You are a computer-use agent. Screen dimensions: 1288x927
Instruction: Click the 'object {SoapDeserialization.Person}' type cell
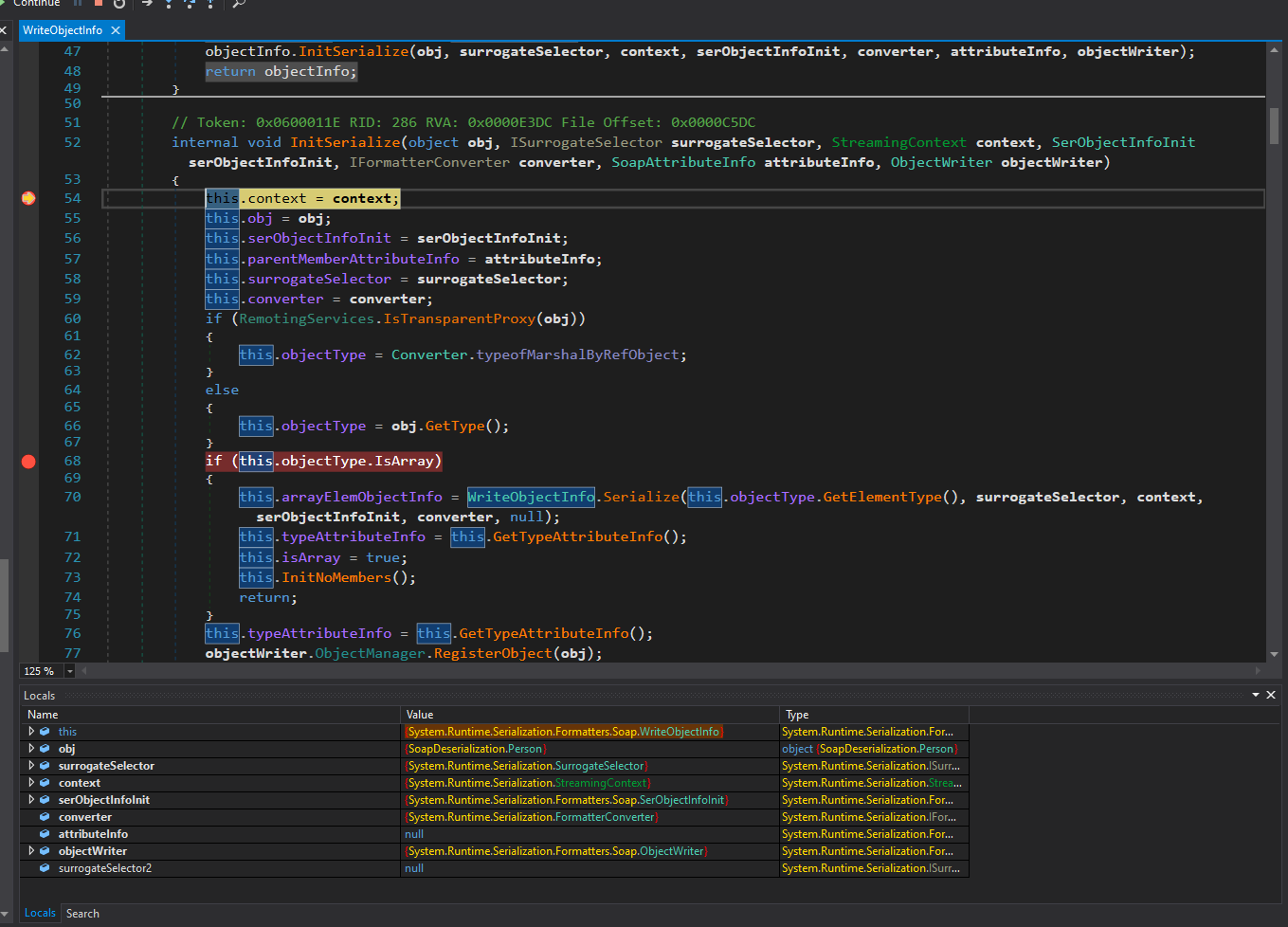pyautogui.click(x=870, y=749)
